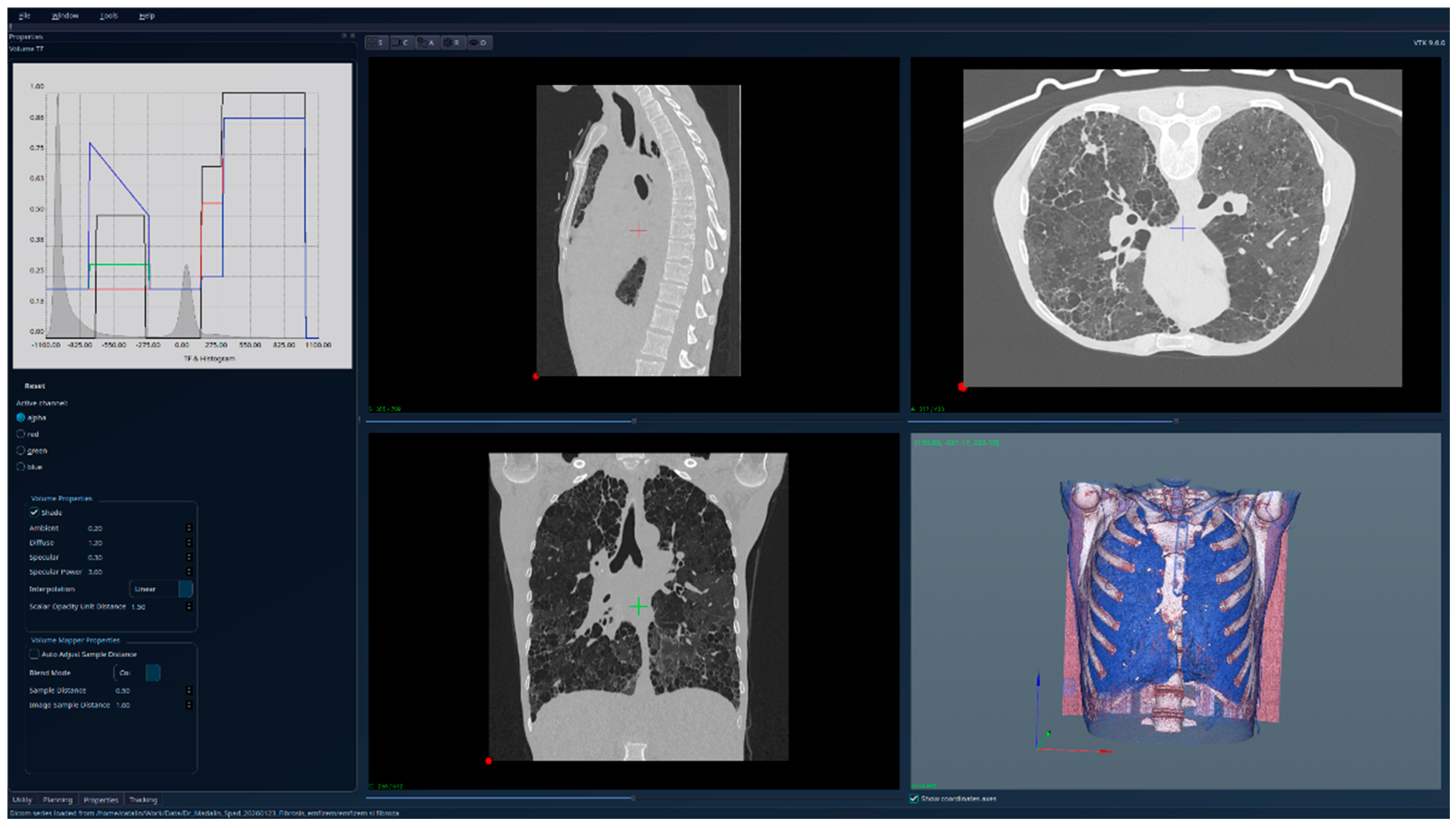Disable the Shade checkbox
This screenshot has width=1456, height=828.
pos(34,512)
